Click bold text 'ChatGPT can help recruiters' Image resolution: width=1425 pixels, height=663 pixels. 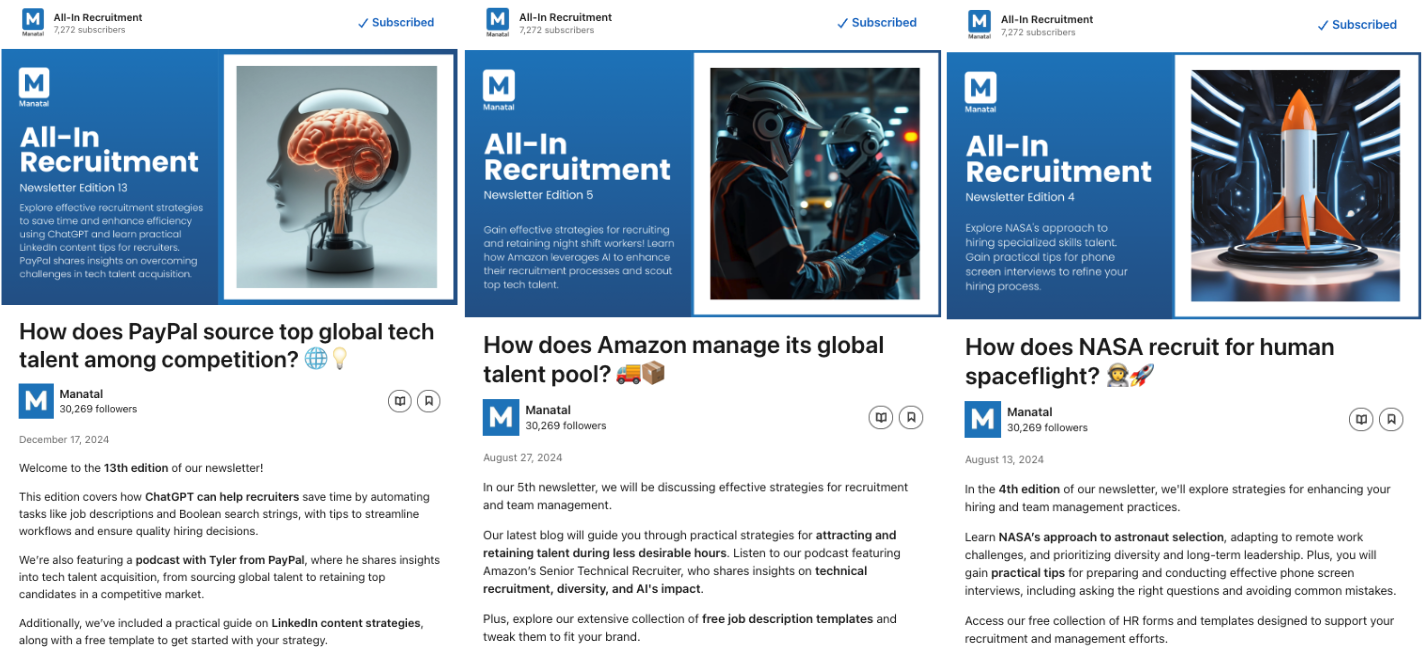[222, 497]
